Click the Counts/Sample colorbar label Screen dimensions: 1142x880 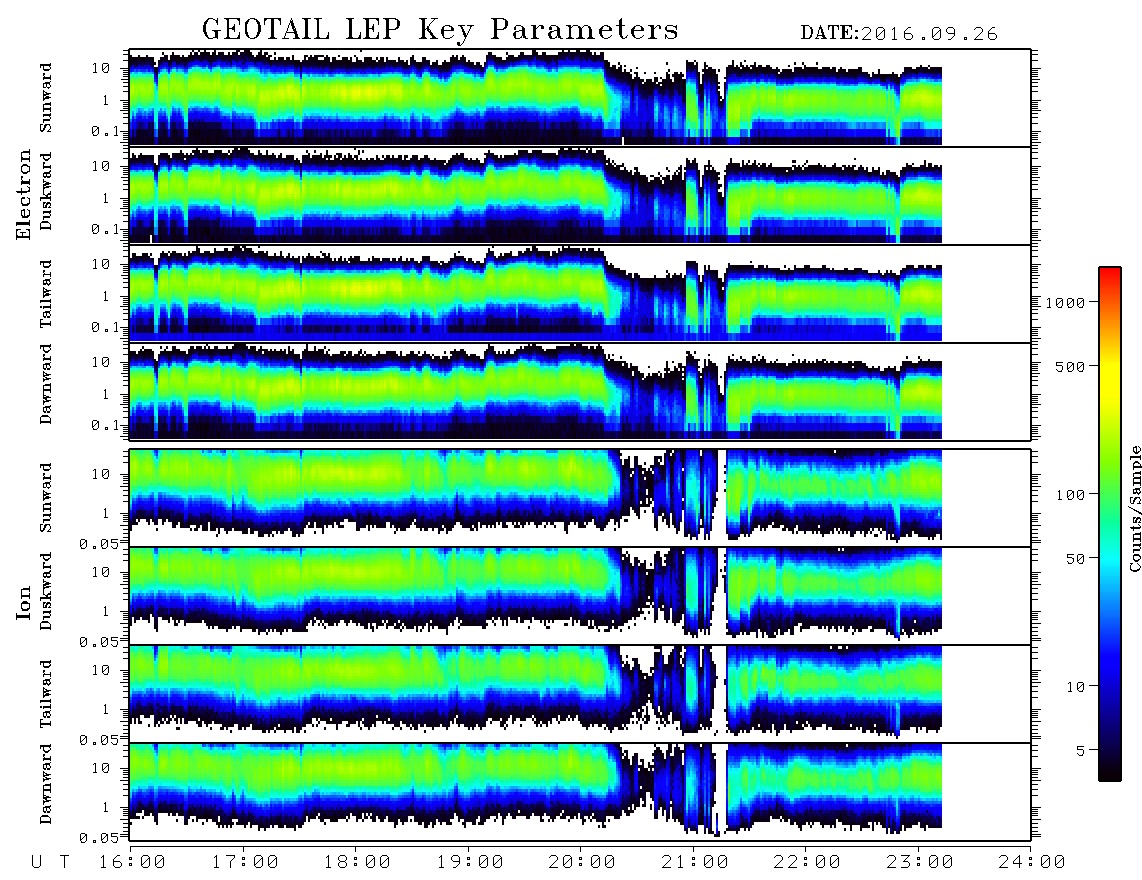(x=1134, y=508)
